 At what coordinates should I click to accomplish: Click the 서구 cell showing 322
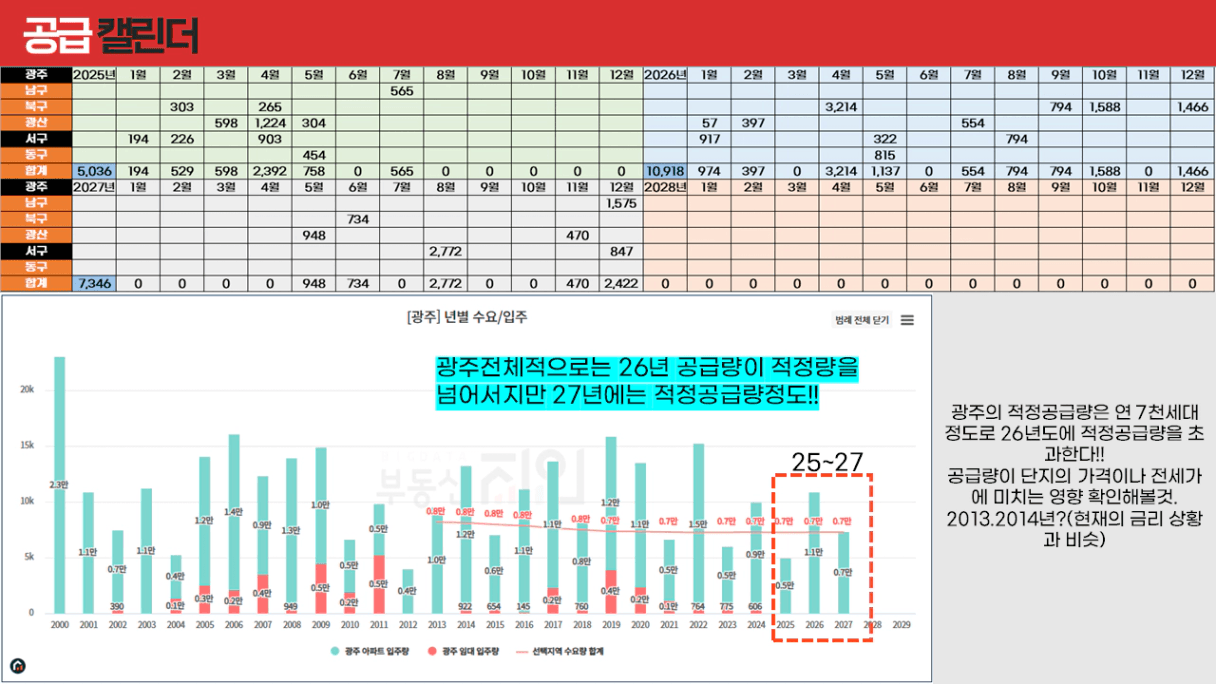[885, 139]
